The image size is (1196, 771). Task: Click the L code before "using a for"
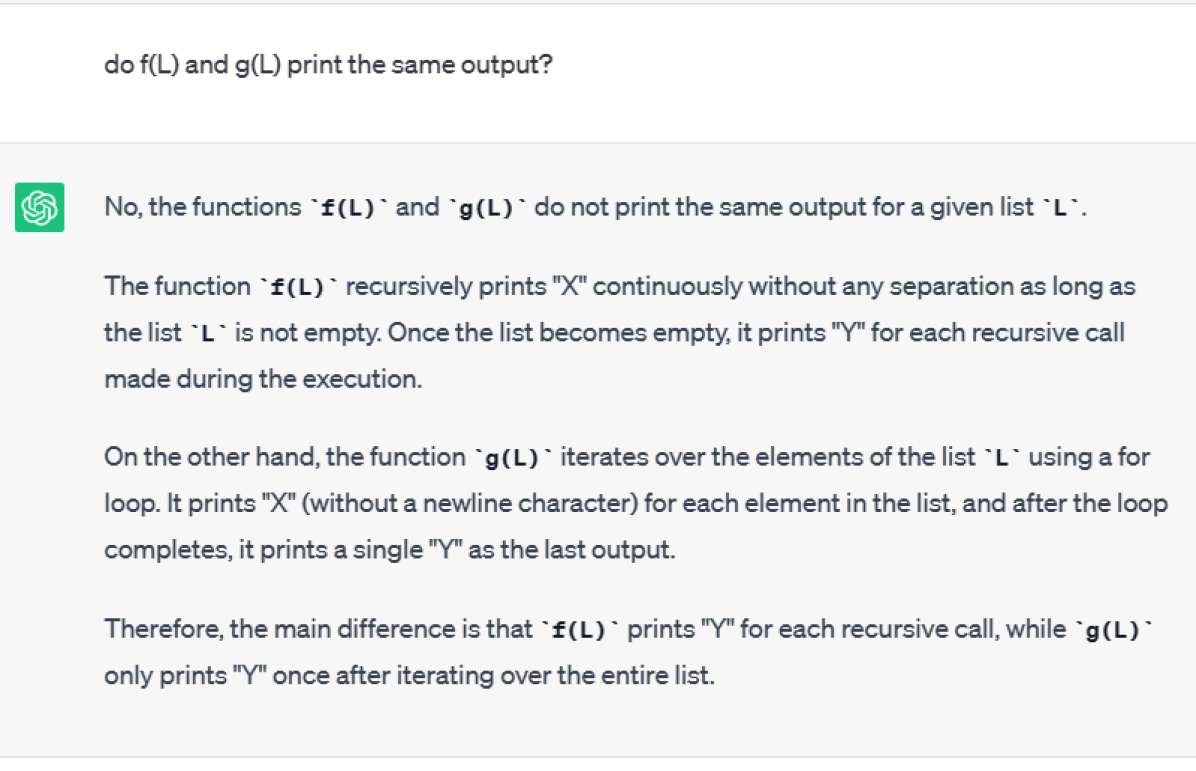1002,458
